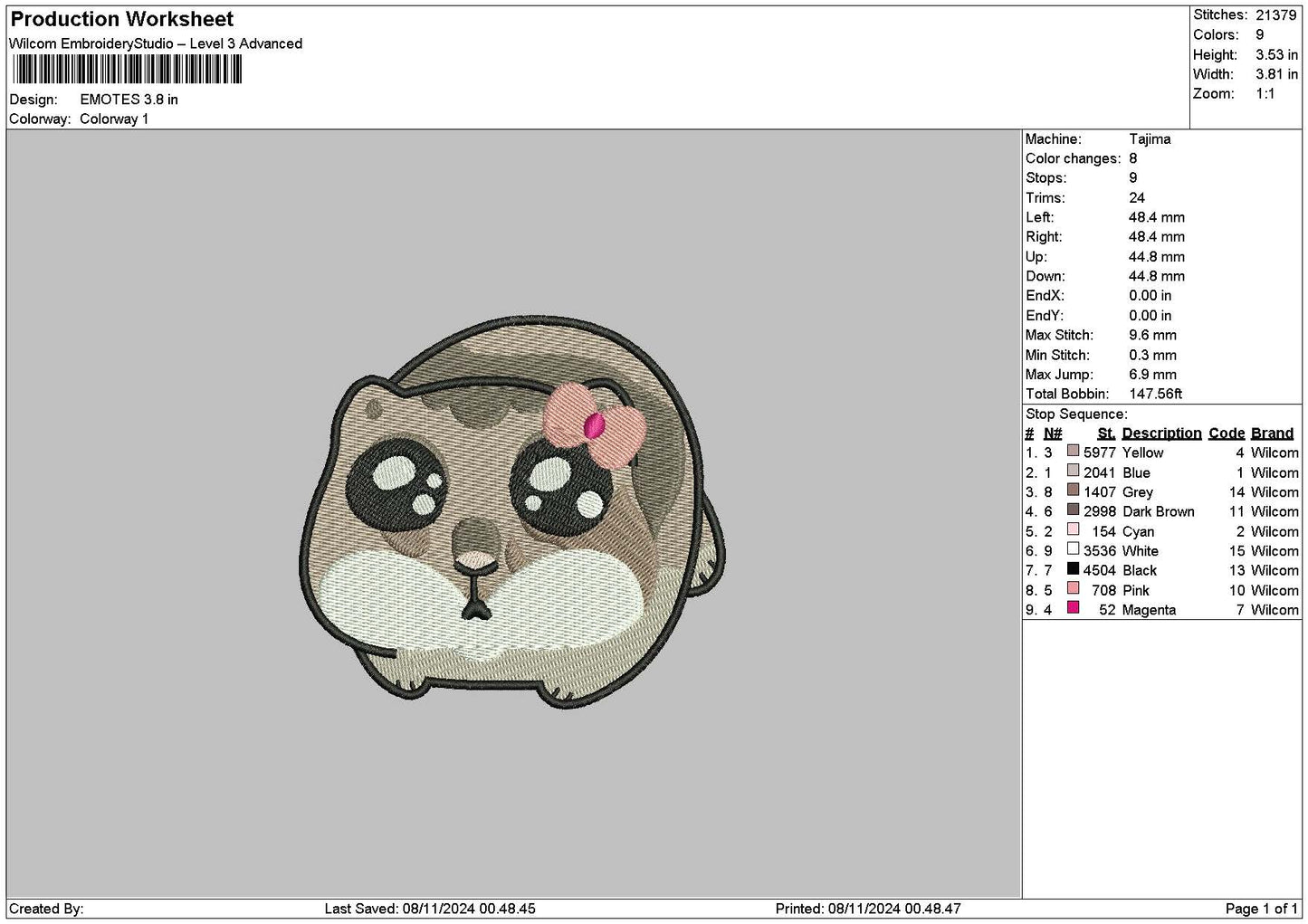Click the stitch count '3536' for White

1100,551
